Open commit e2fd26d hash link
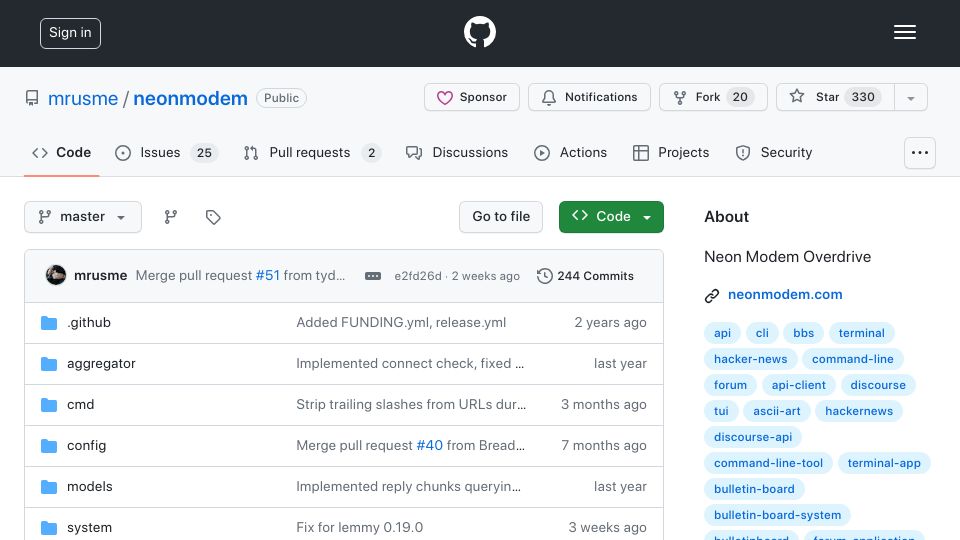 [418, 276]
